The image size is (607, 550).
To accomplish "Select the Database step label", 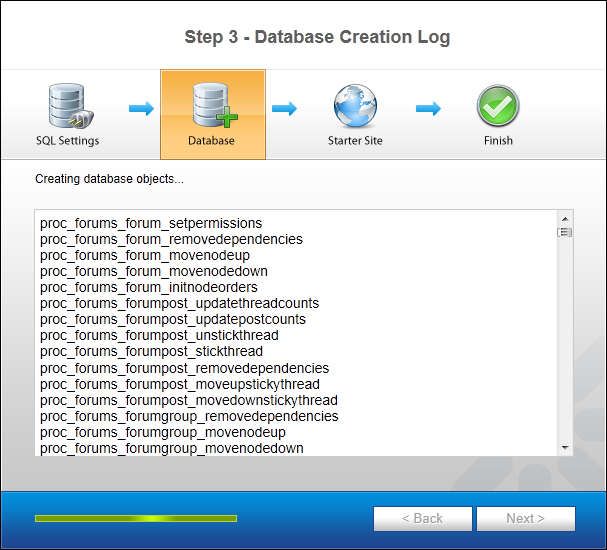I will click(211, 140).
